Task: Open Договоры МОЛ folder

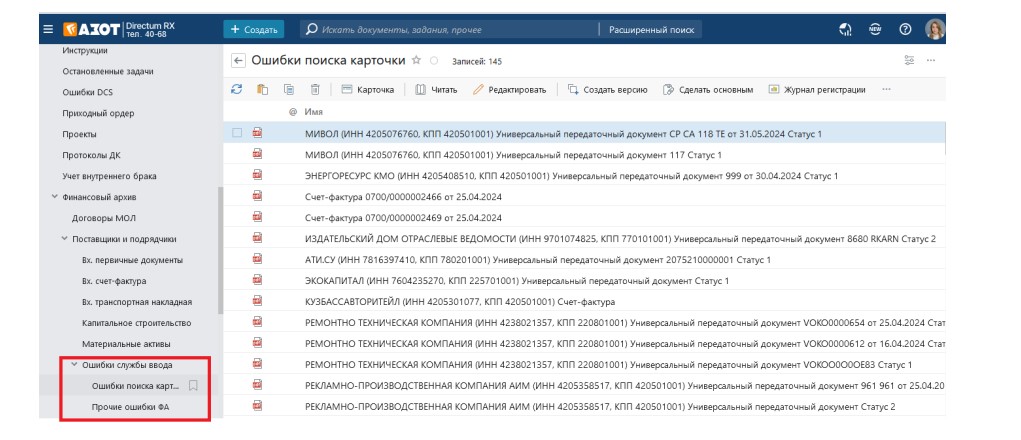Action: coord(104,218)
